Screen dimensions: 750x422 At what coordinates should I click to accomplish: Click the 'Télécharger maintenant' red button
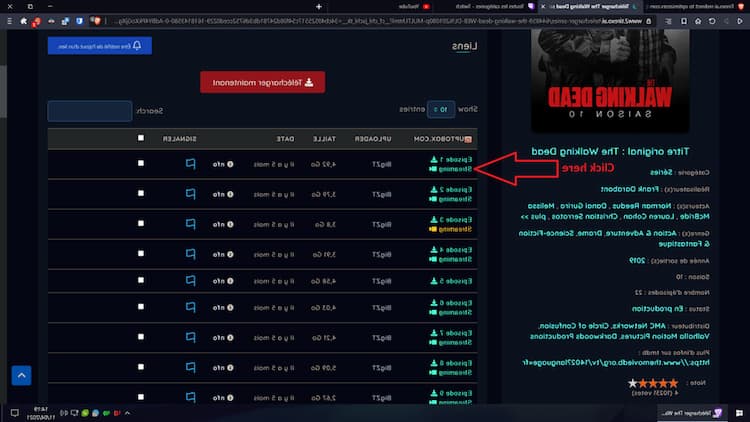(x=263, y=82)
